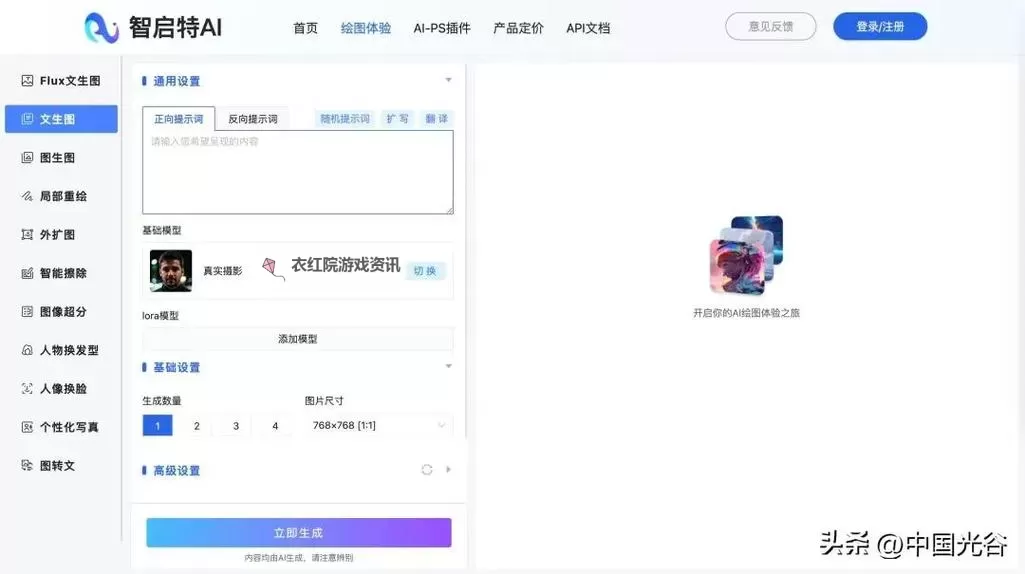
Task: Switch to 正向提示词 tab
Action: pos(178,119)
